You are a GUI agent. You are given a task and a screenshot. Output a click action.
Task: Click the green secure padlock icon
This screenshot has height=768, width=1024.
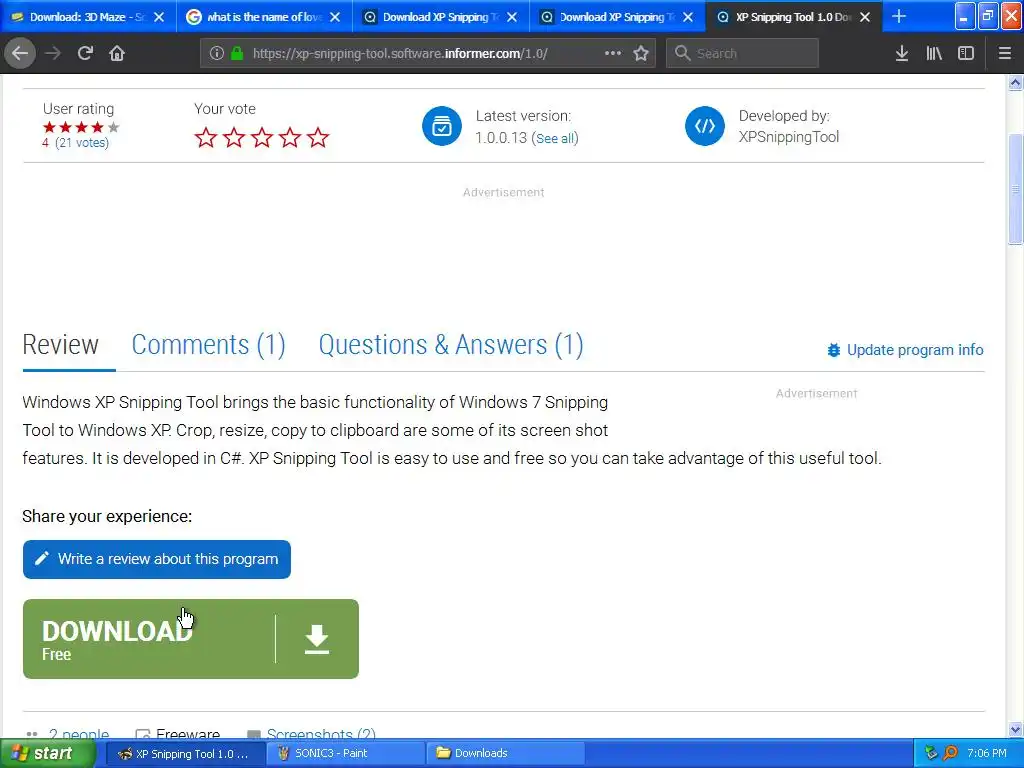coord(237,53)
